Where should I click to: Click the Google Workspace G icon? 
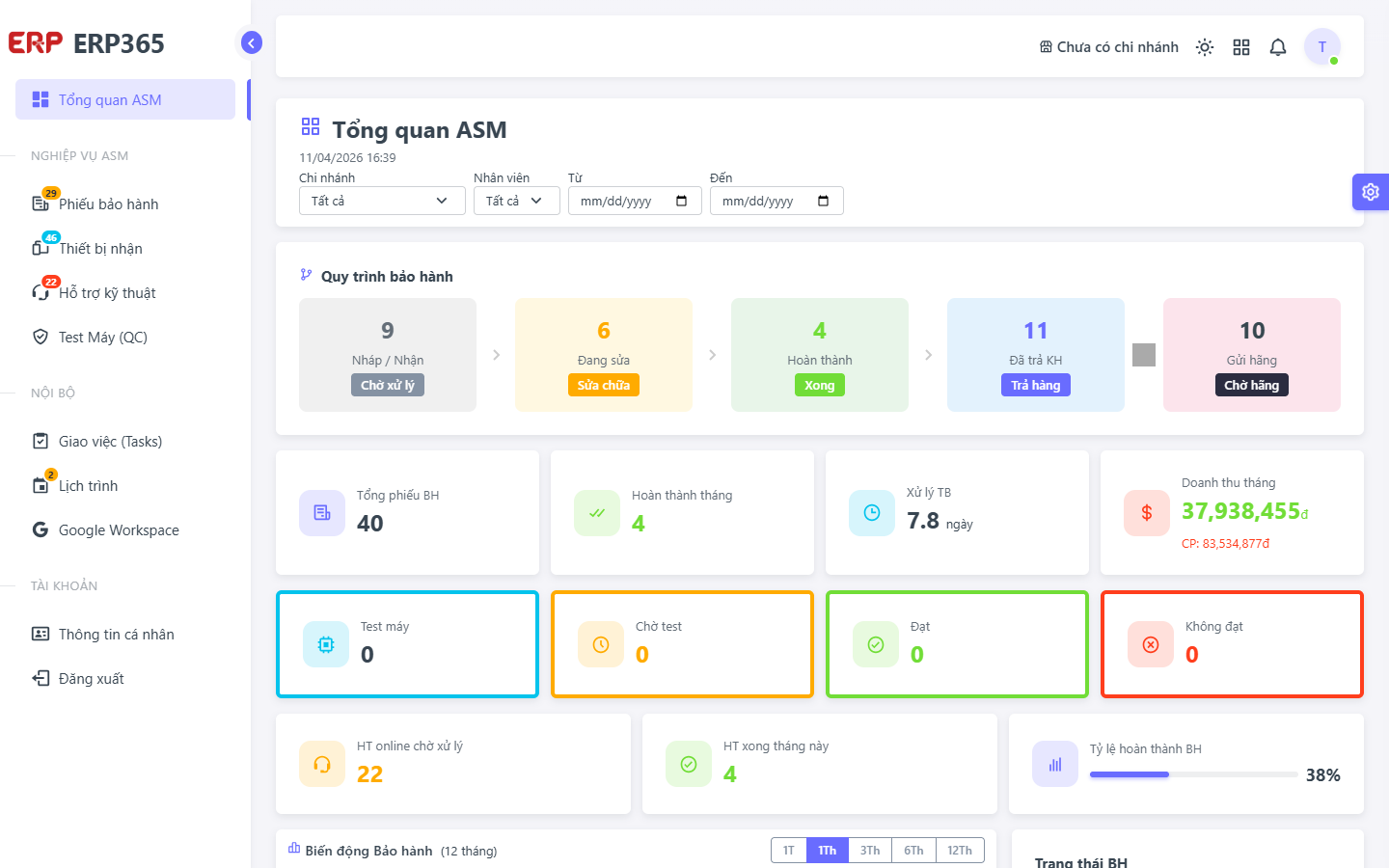pos(41,529)
